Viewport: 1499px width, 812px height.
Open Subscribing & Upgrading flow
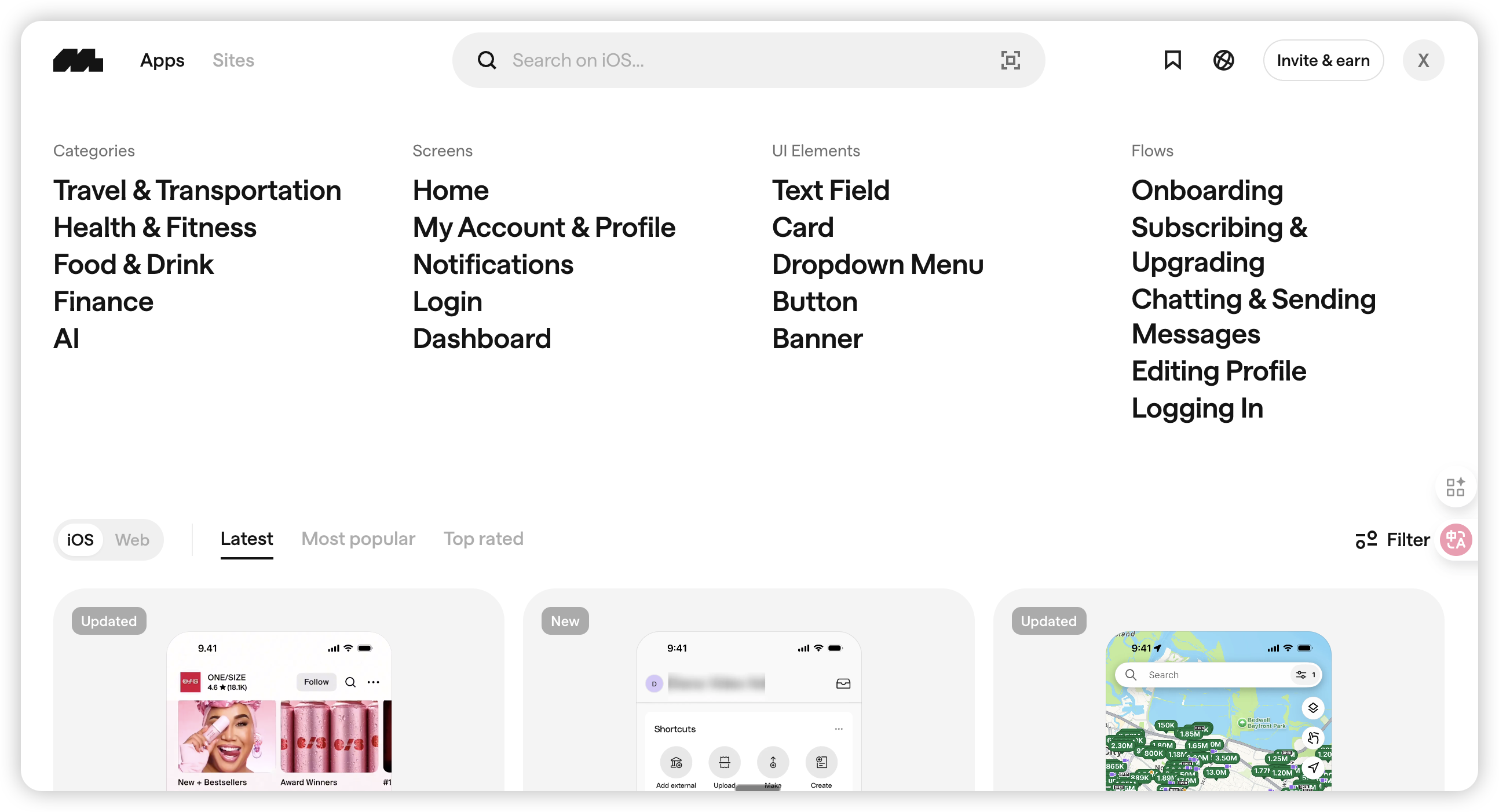[1219, 245]
